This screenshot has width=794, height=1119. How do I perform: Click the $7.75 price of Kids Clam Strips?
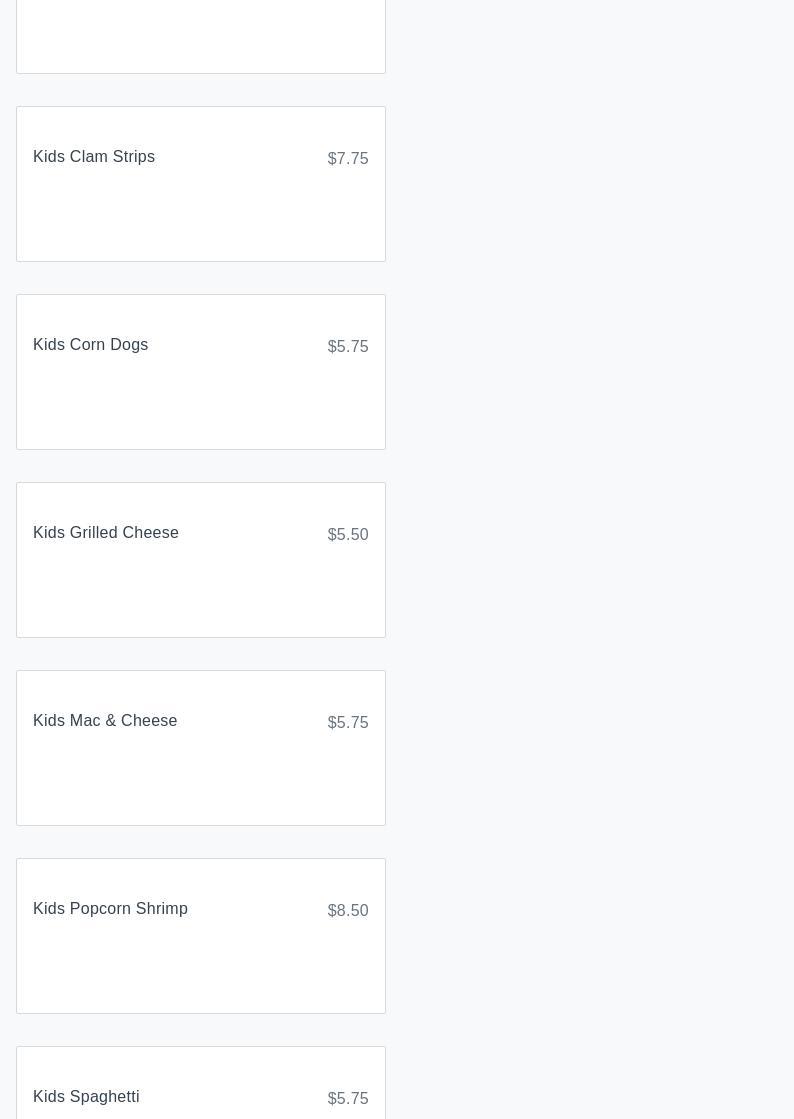coord(348,159)
